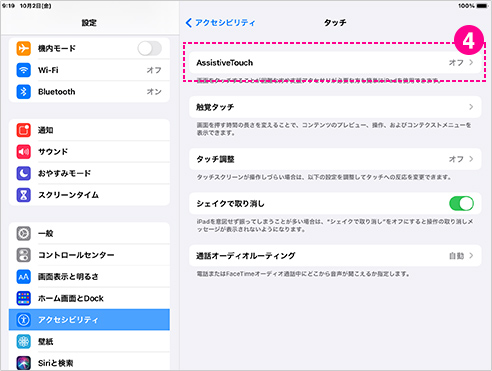Toggle the airplane mode (機内モード) switch
Viewport: 492px width, 371px height.
[x=150, y=49]
